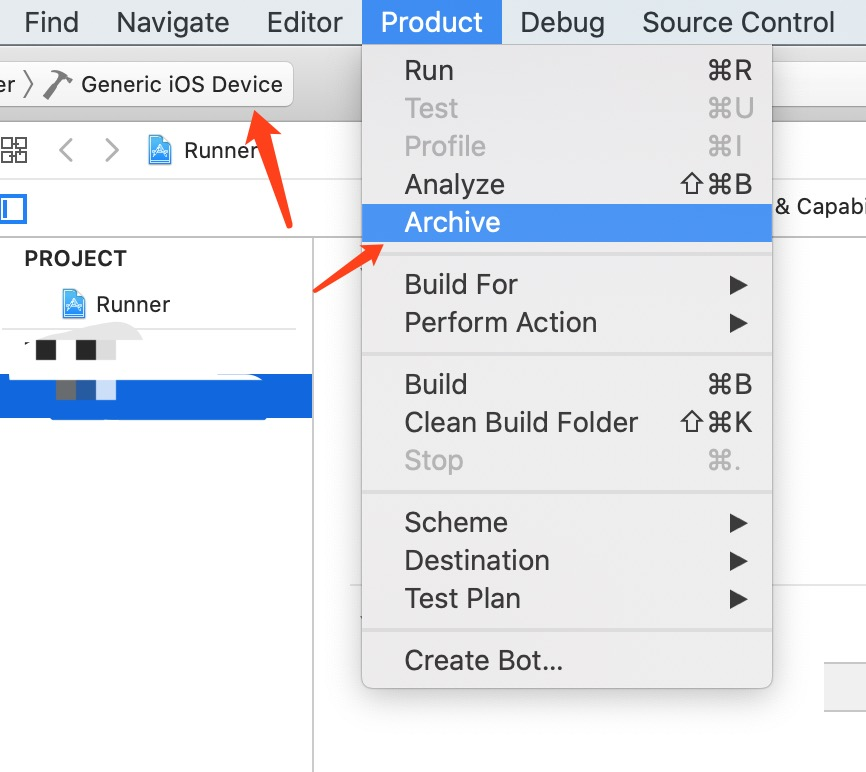Open the related items grid icon

point(14,151)
